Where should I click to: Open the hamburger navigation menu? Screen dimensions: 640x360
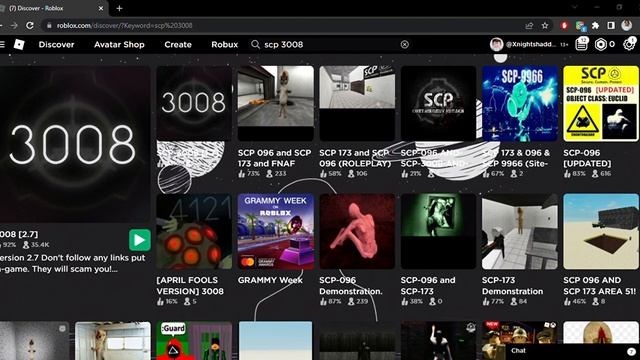pyautogui.click(x=2, y=44)
